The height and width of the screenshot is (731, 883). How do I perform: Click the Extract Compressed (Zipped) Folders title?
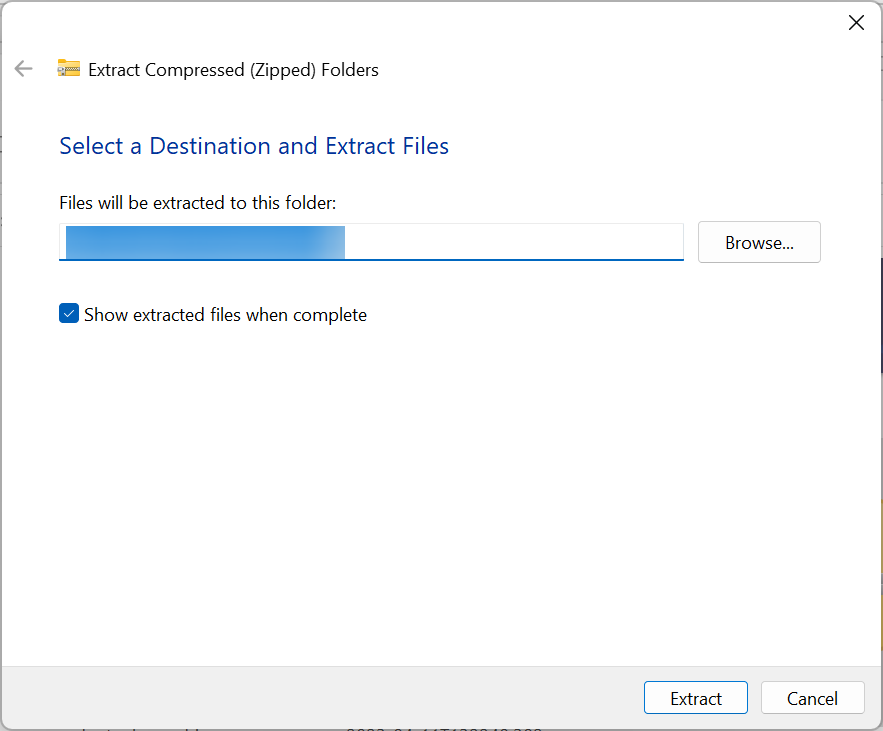click(x=232, y=69)
